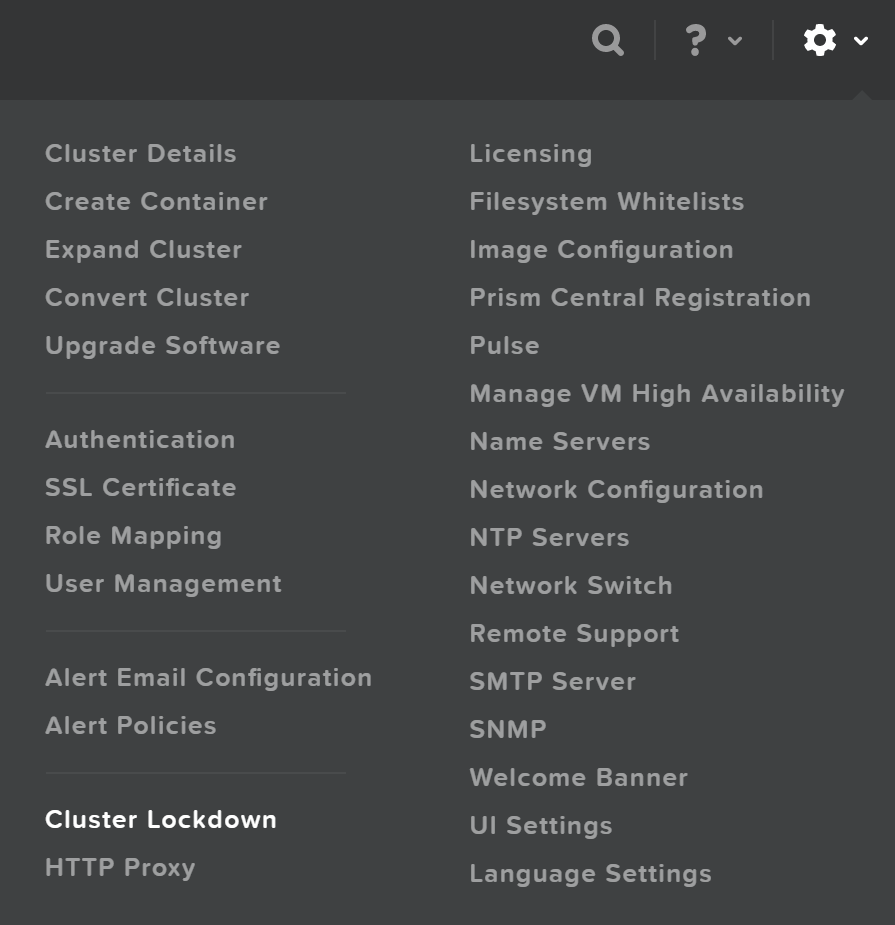Open the search magnifier icon
The height and width of the screenshot is (925, 895).
[607, 41]
